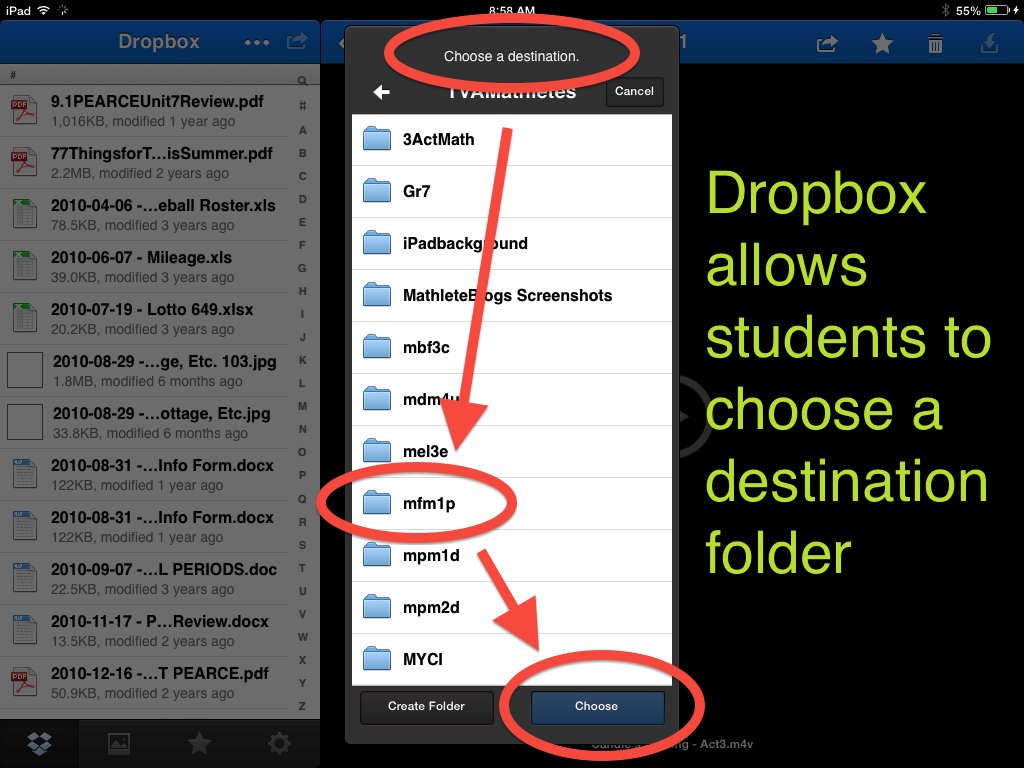Tap the star favorite icon in toolbar
Screen dimensions: 1024x768
(x=881, y=43)
